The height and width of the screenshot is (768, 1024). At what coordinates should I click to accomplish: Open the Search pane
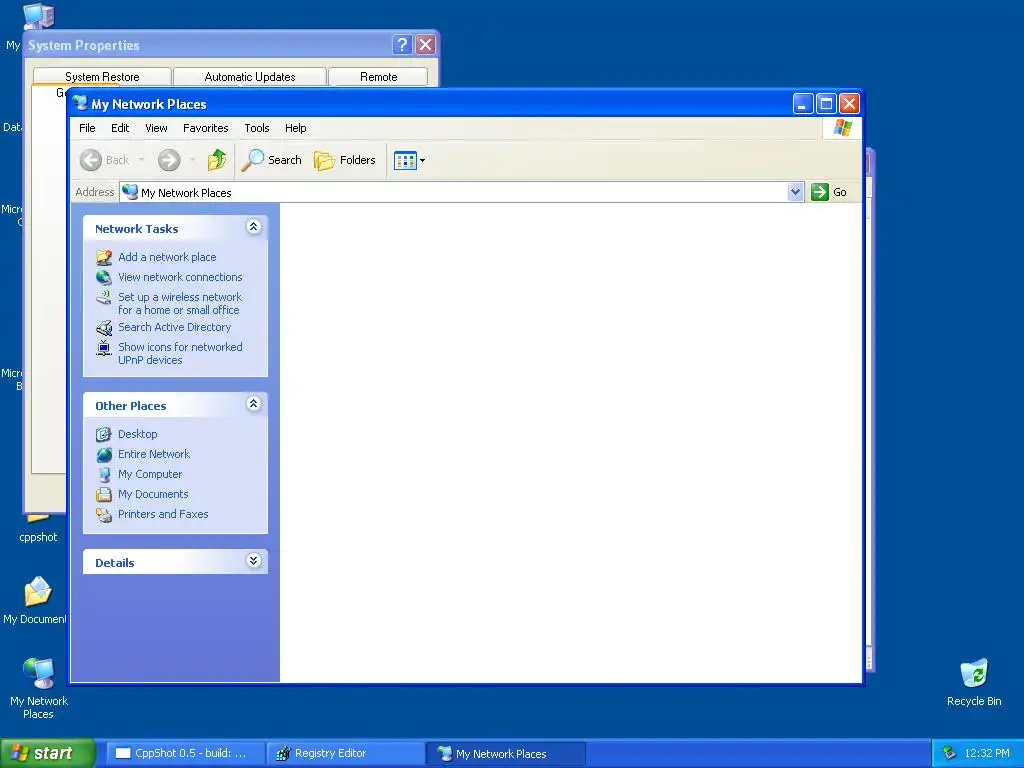pos(272,160)
